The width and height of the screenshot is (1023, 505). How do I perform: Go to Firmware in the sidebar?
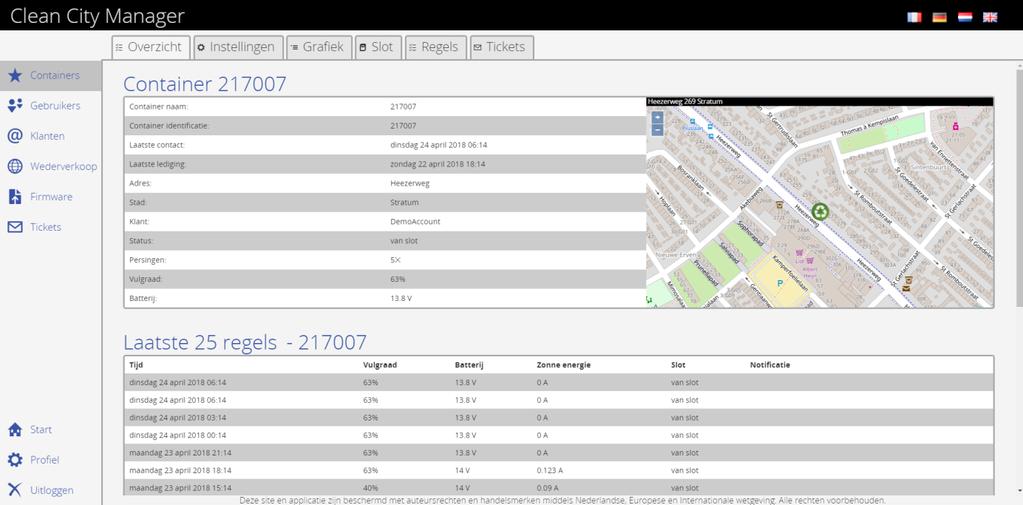pos(51,196)
